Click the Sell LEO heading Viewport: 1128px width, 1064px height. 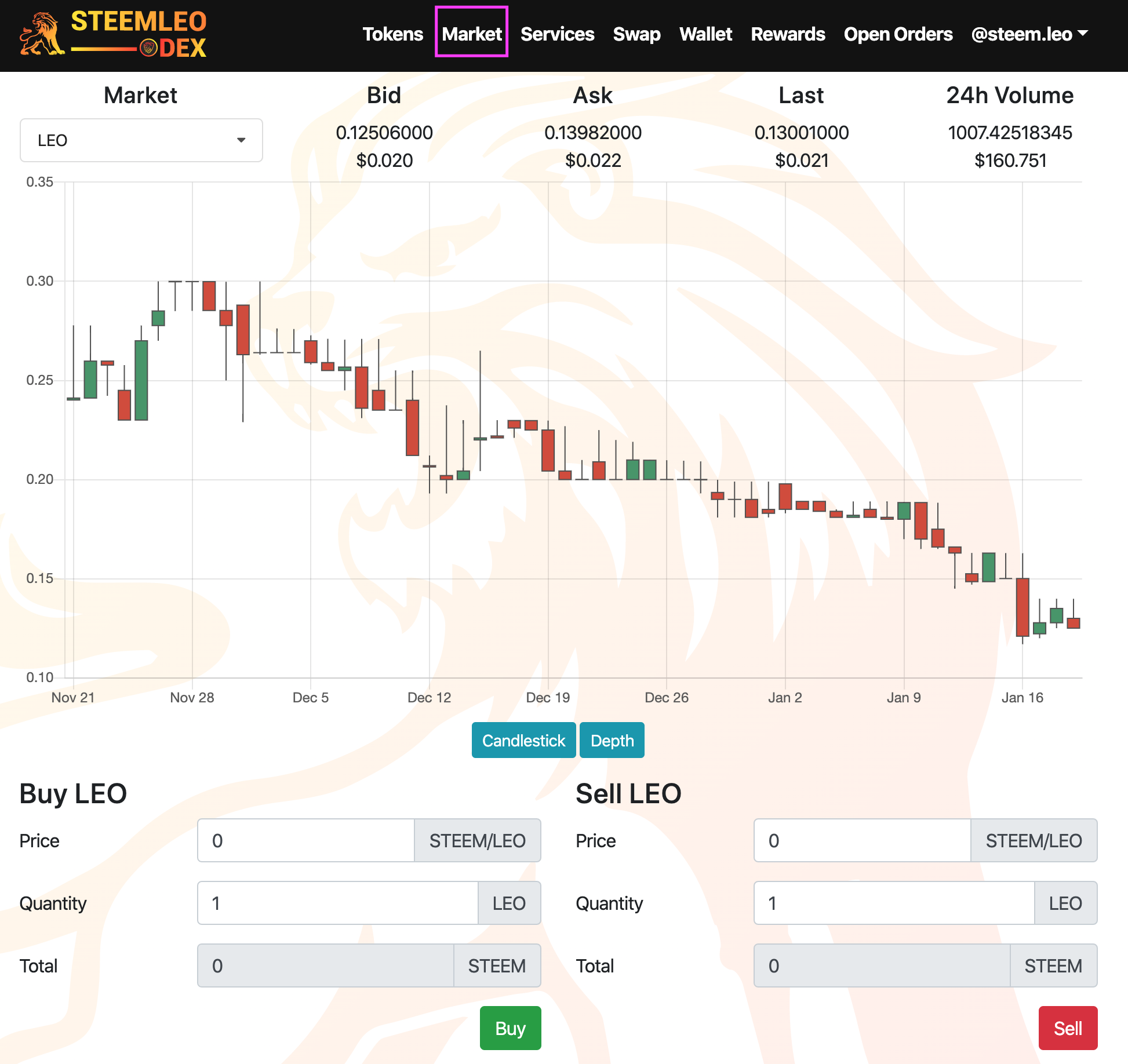pos(628,793)
